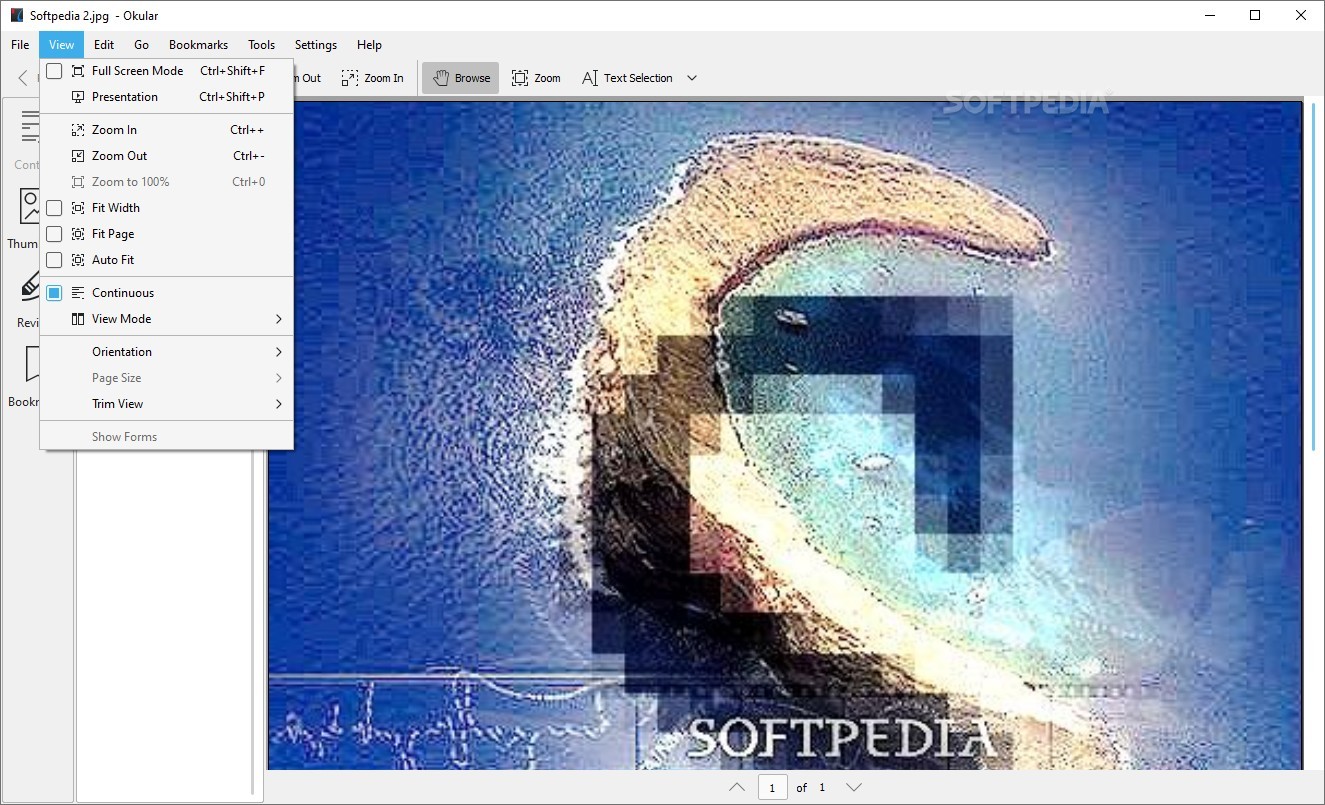The image size is (1325, 805).
Task: Activate the Zoom tool in toolbar
Action: pyautogui.click(x=536, y=78)
